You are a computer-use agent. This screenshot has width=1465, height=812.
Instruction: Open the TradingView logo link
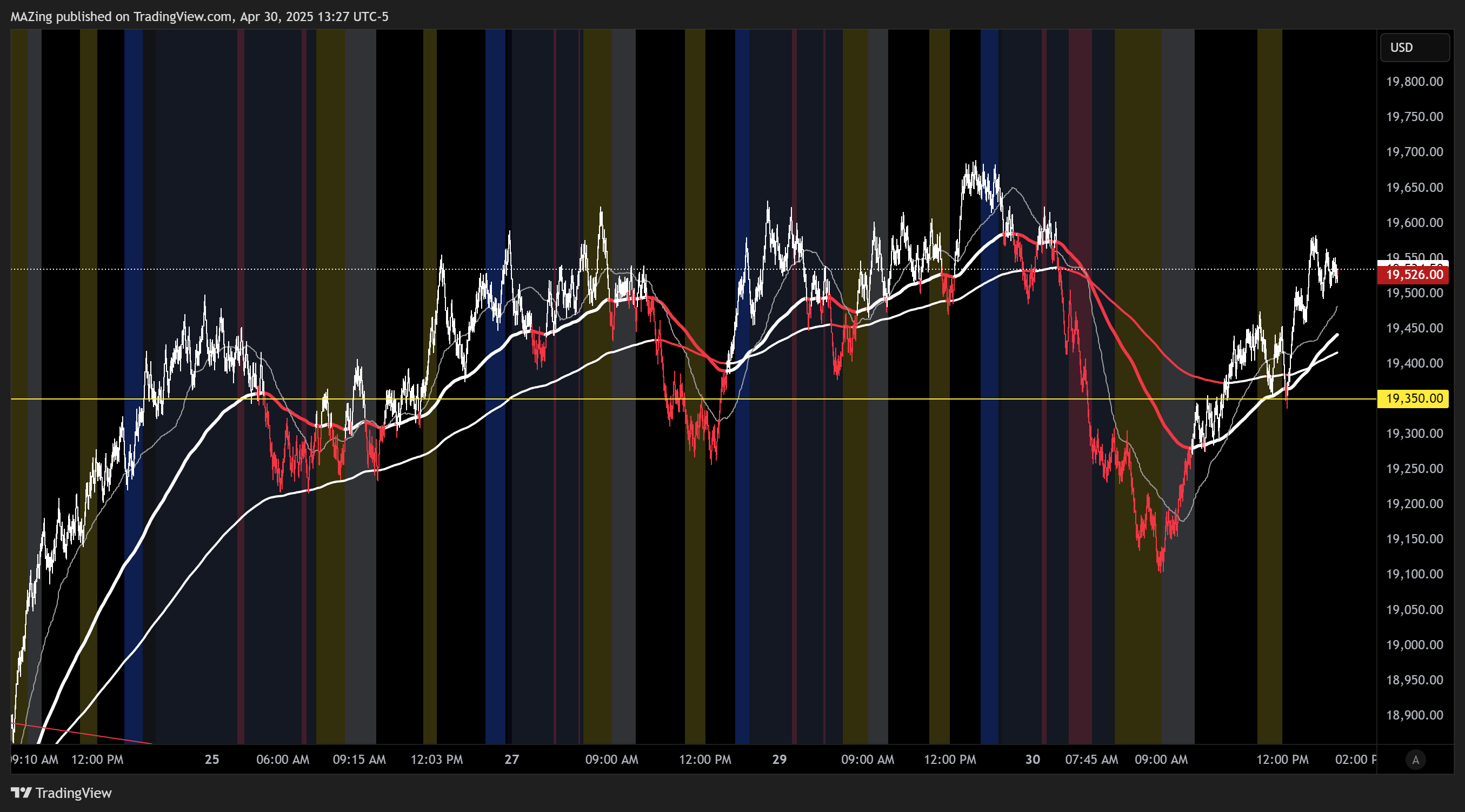pyautogui.click(x=62, y=793)
